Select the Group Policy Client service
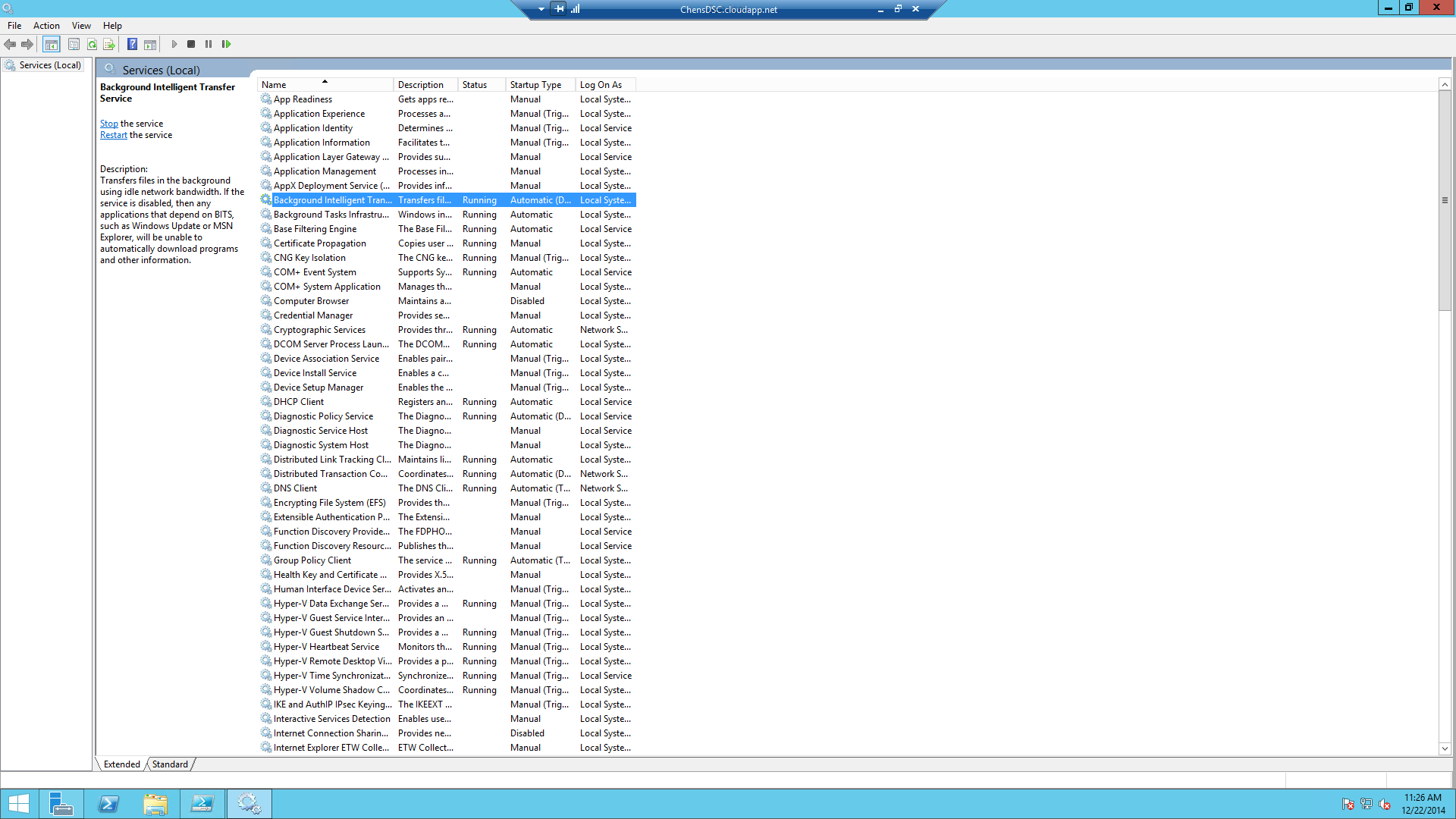This screenshot has height=819, width=1456. pyautogui.click(x=447, y=560)
